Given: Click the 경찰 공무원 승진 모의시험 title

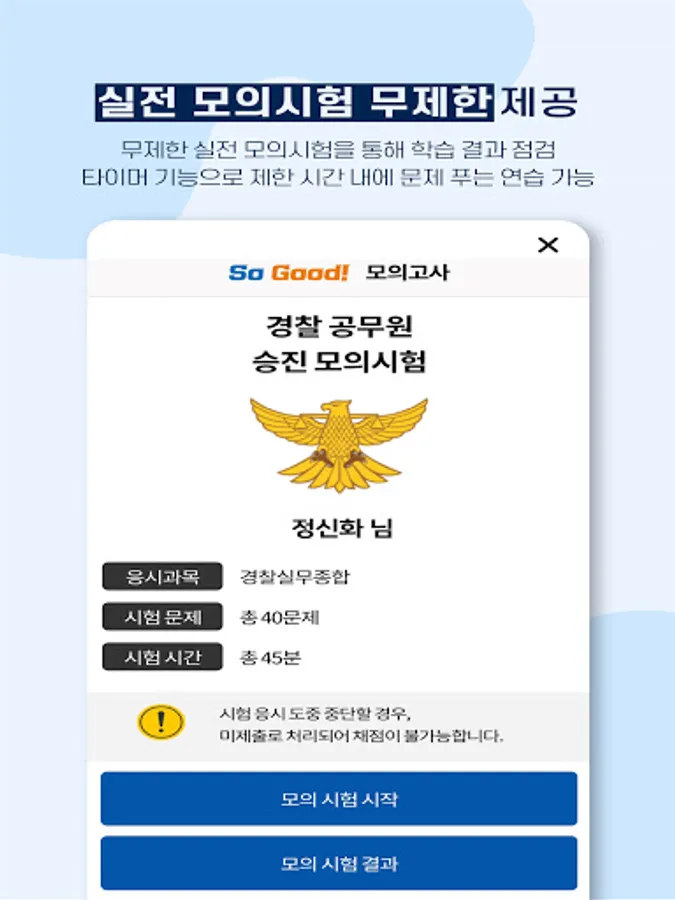Looking at the screenshot, I should click(x=339, y=344).
